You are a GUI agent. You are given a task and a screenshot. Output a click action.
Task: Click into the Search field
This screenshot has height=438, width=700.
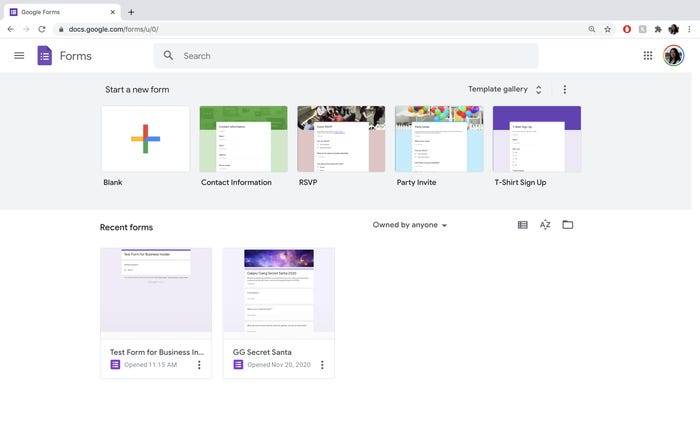click(x=346, y=56)
